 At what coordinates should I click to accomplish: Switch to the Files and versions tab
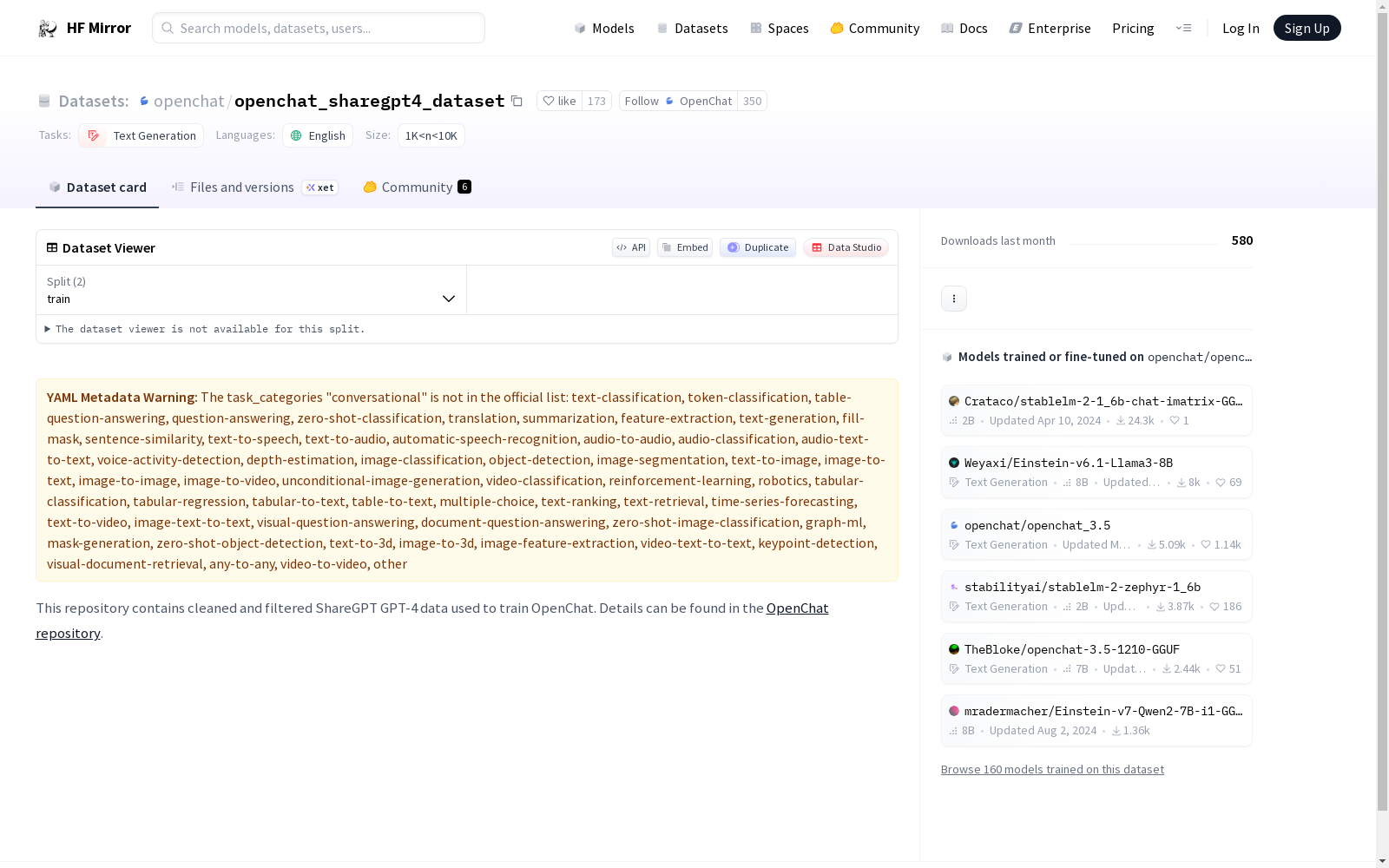241,187
